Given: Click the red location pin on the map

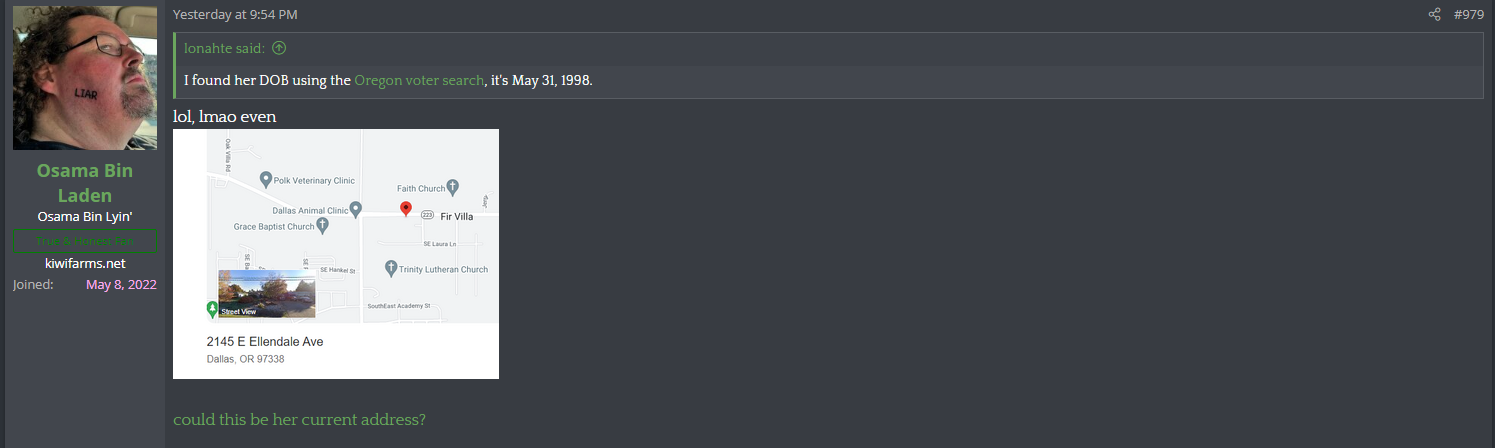Looking at the screenshot, I should 406,208.
